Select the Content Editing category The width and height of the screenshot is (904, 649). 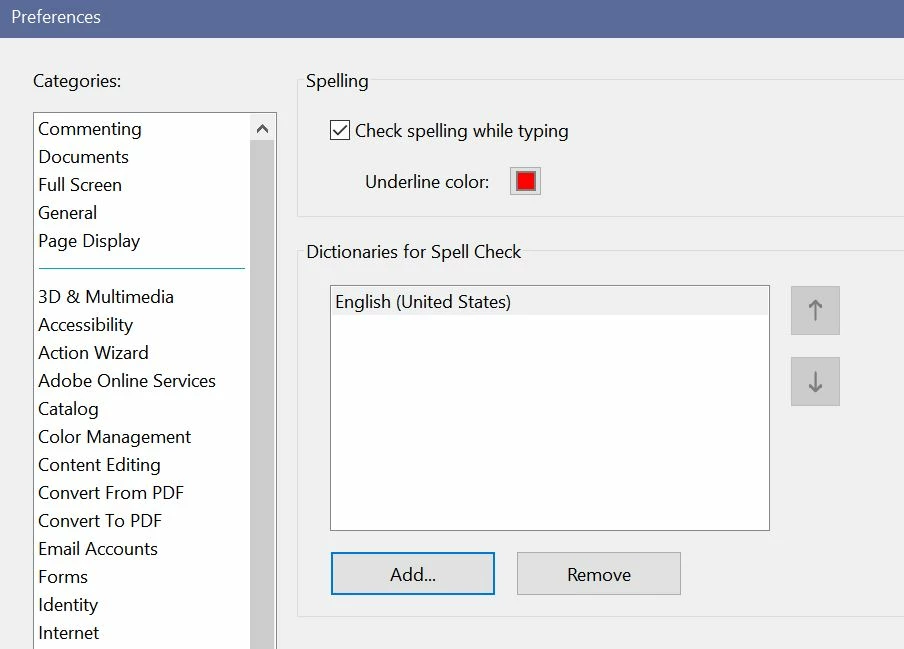pyautogui.click(x=100, y=465)
